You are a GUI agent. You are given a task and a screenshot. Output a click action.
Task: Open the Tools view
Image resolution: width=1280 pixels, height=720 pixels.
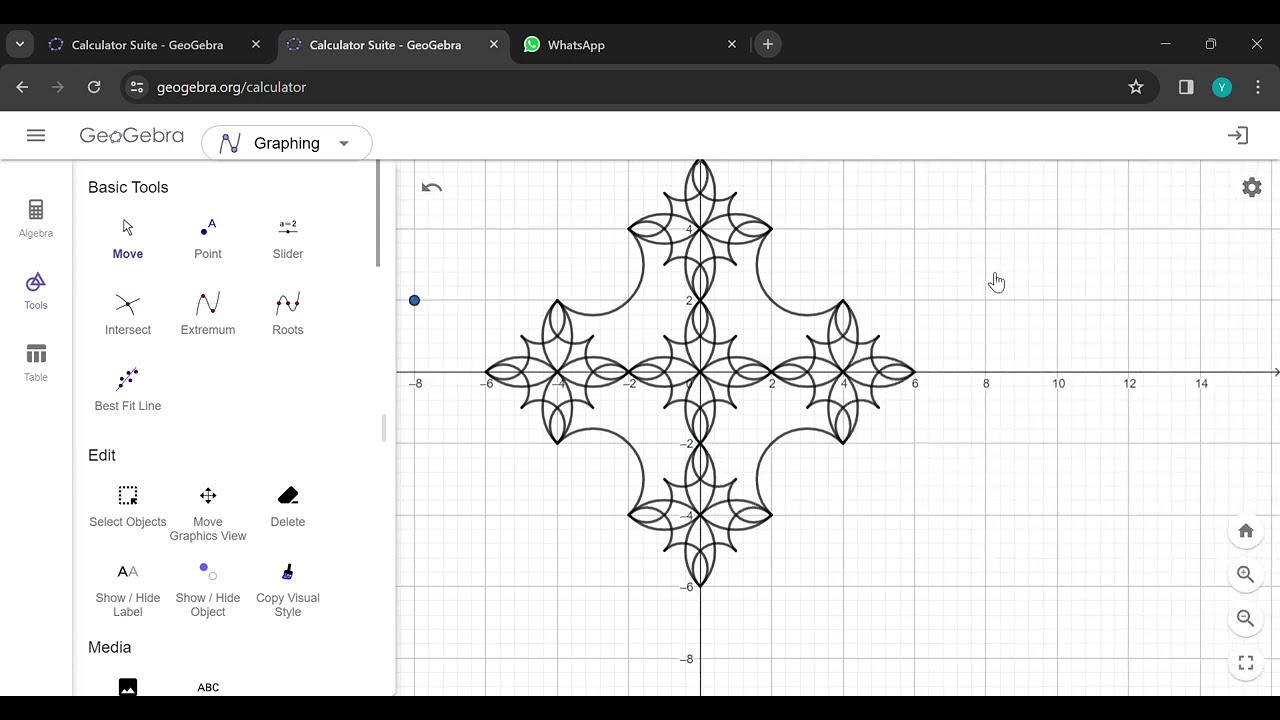click(36, 290)
